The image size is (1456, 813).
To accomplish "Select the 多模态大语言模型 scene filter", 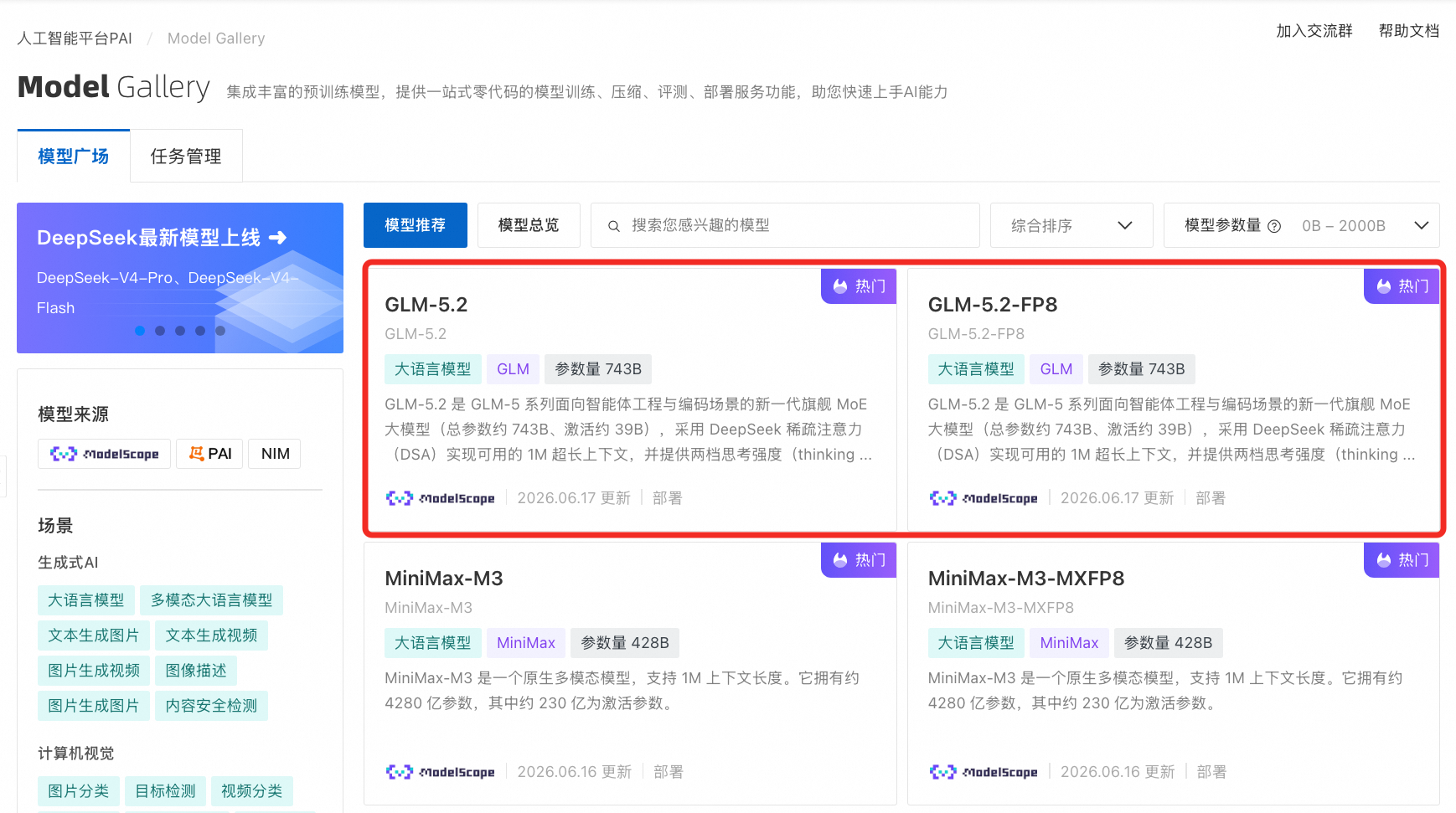I will [x=211, y=600].
